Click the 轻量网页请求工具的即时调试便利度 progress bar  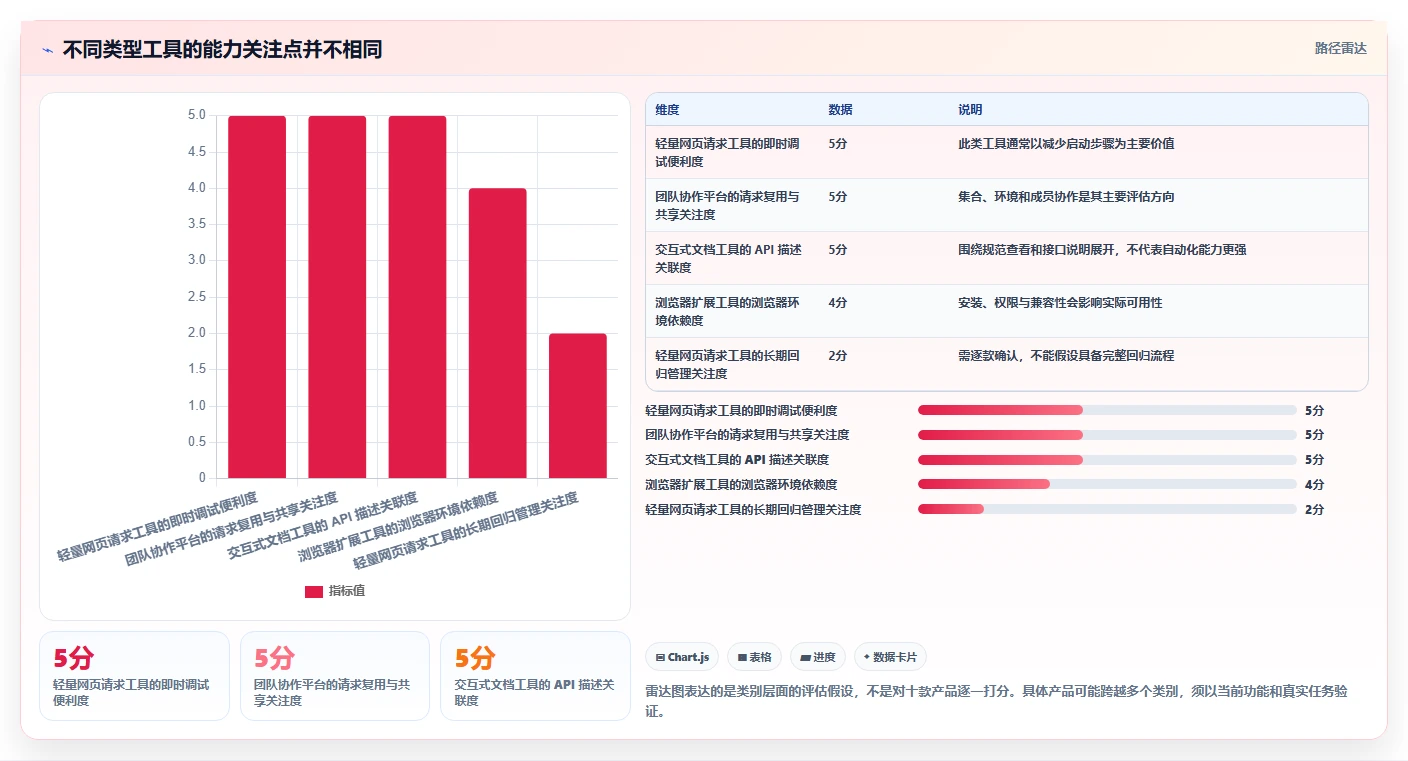tap(1107, 410)
